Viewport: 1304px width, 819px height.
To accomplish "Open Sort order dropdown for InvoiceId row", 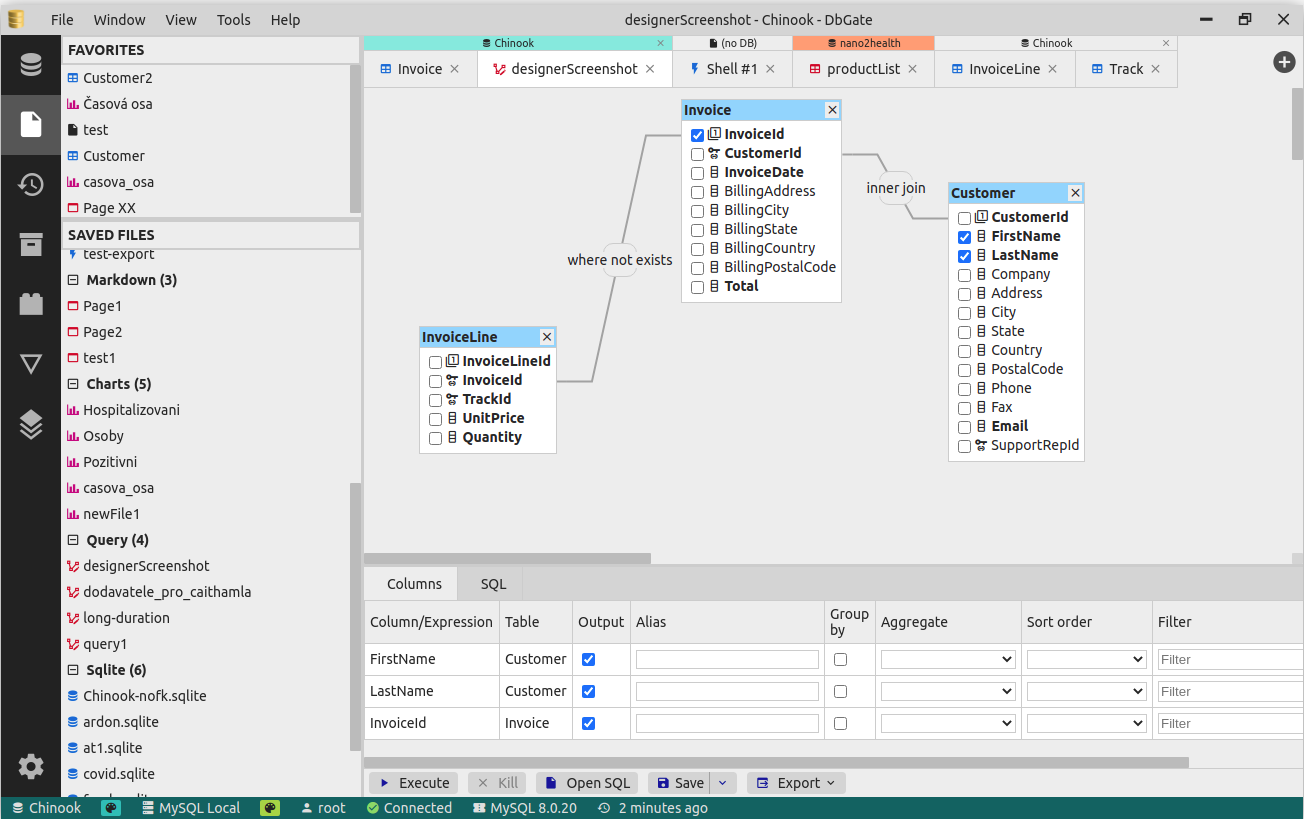I will (x=1086, y=724).
